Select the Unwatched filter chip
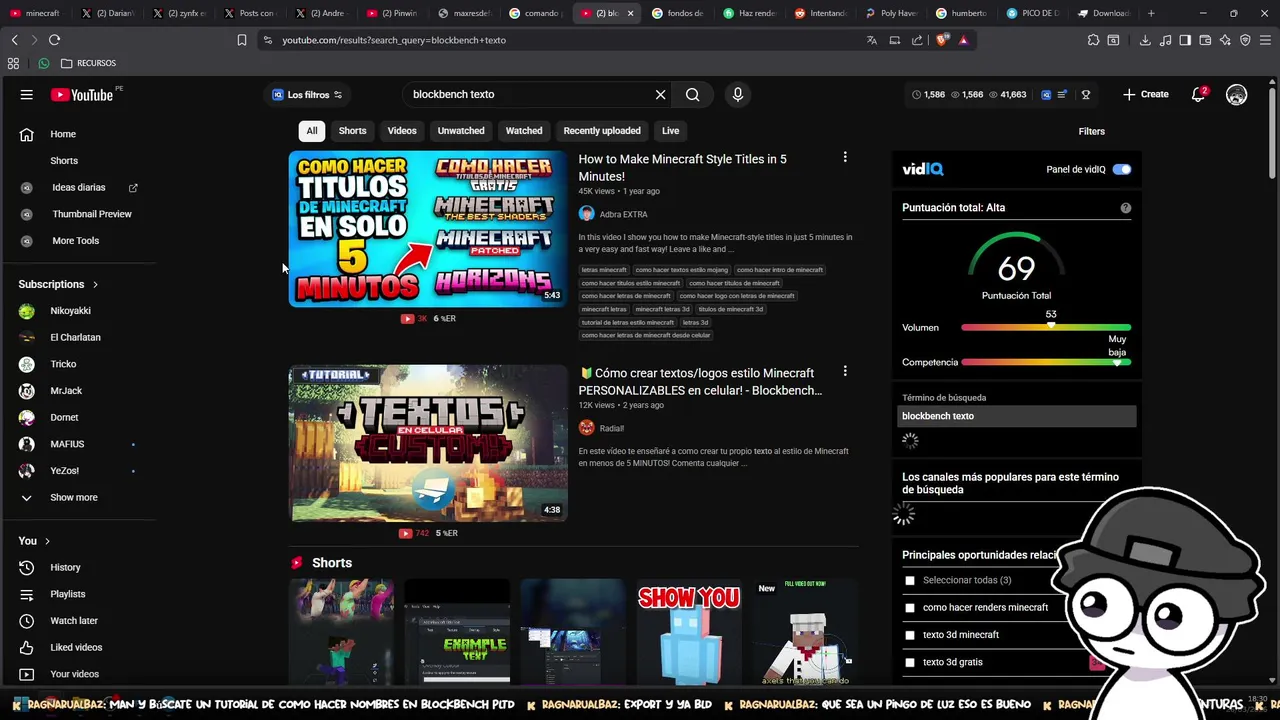 [x=461, y=131]
